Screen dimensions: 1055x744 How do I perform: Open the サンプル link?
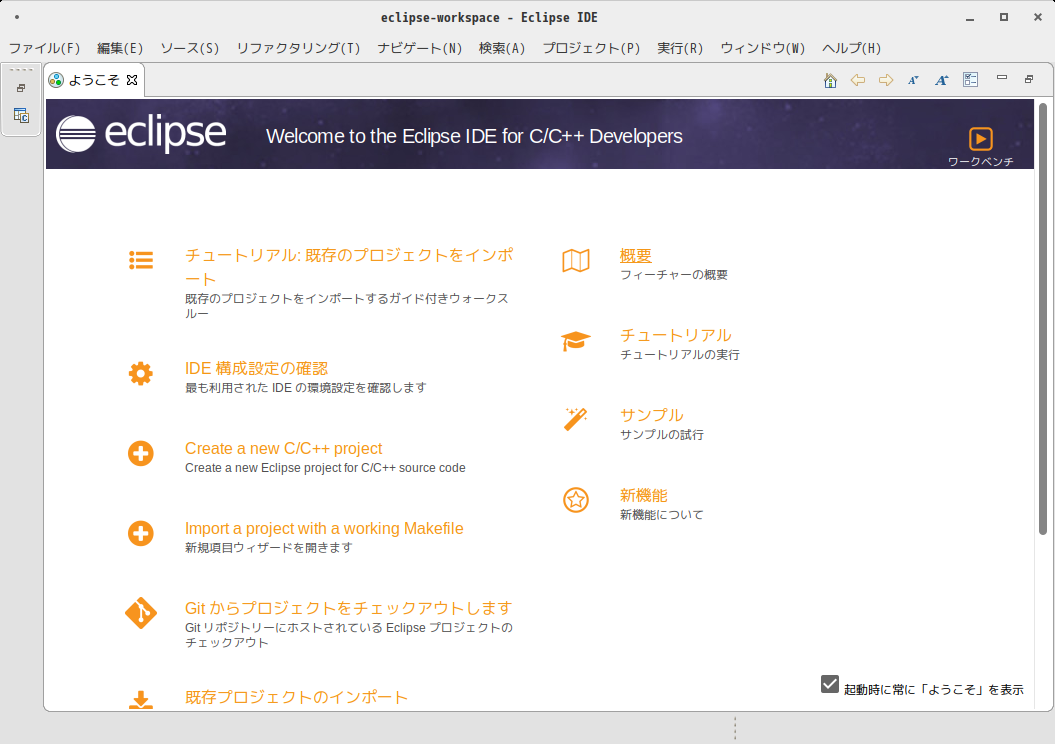(651, 415)
